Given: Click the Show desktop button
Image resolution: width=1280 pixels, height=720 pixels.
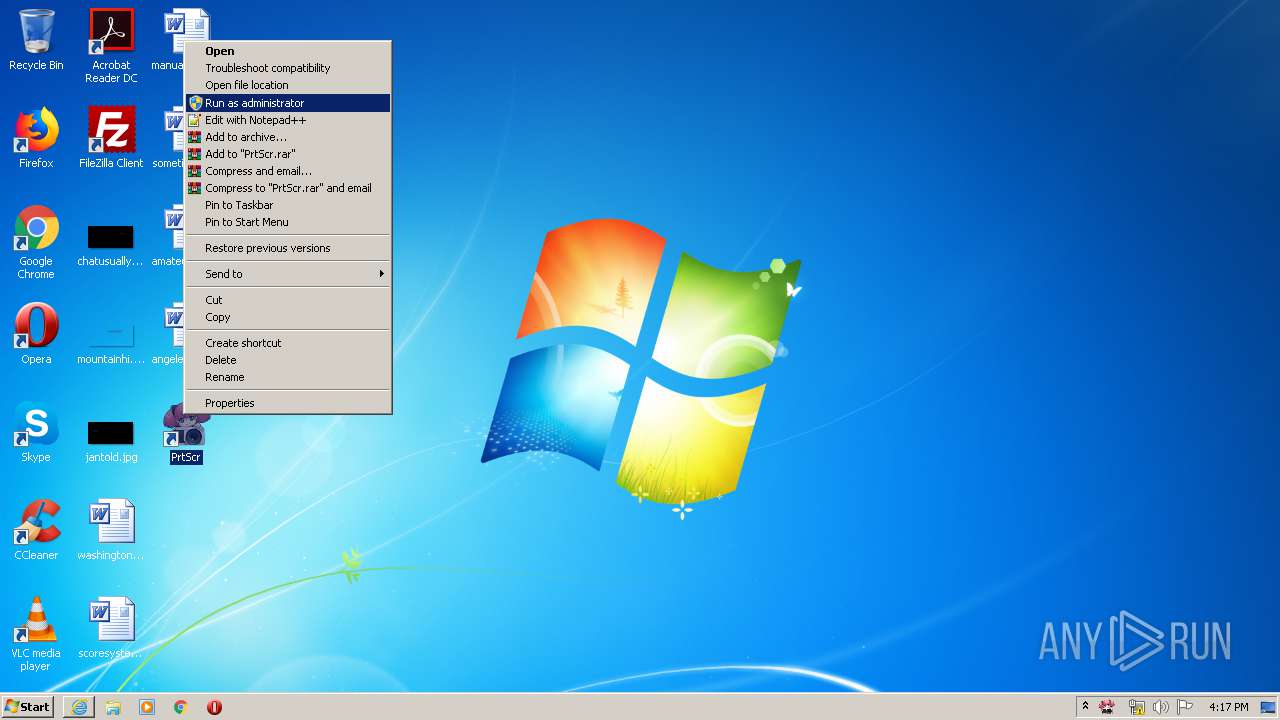Looking at the screenshot, I should coord(1268,707).
